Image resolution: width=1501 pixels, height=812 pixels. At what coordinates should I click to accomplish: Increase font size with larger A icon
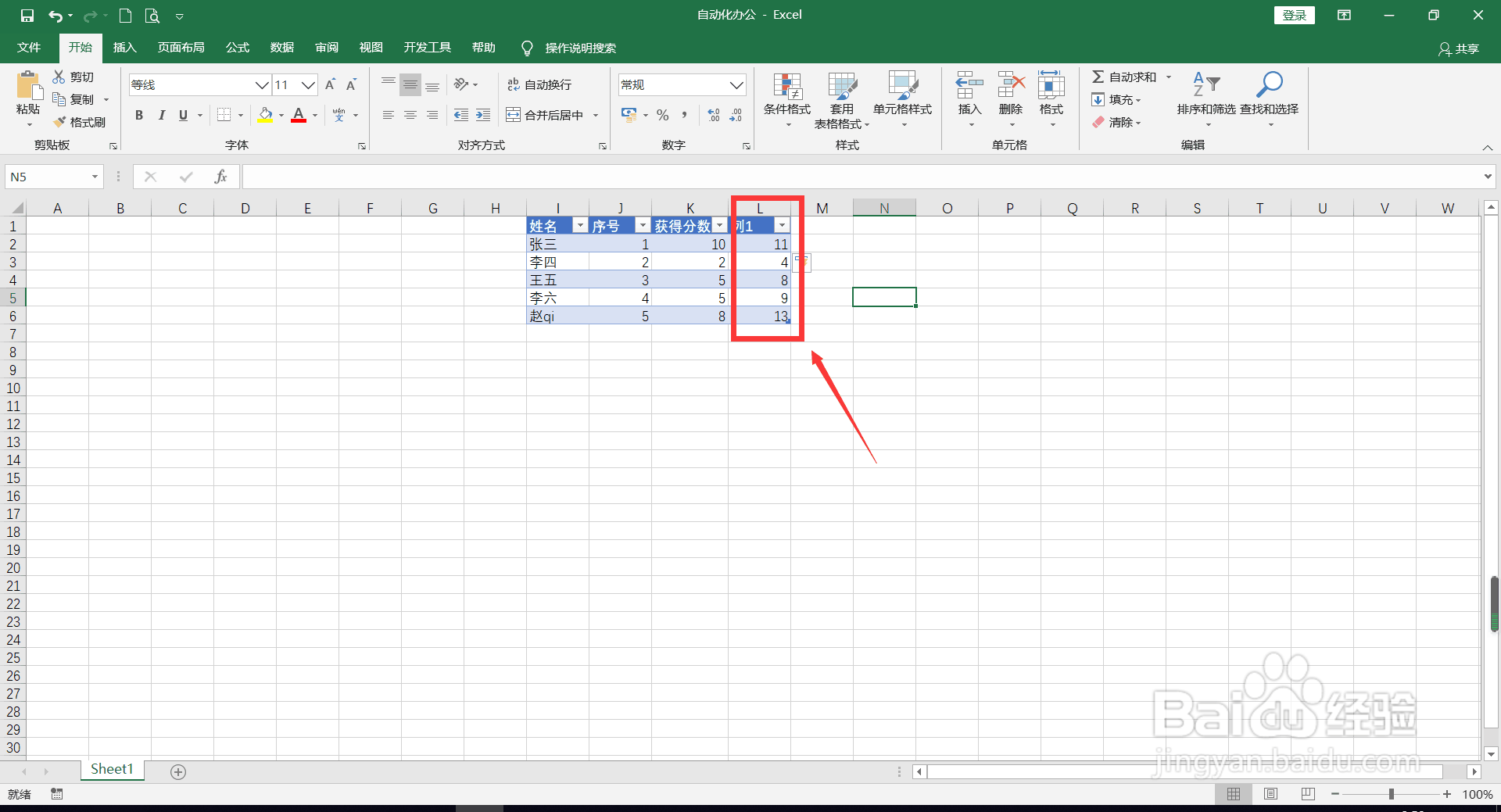point(330,84)
